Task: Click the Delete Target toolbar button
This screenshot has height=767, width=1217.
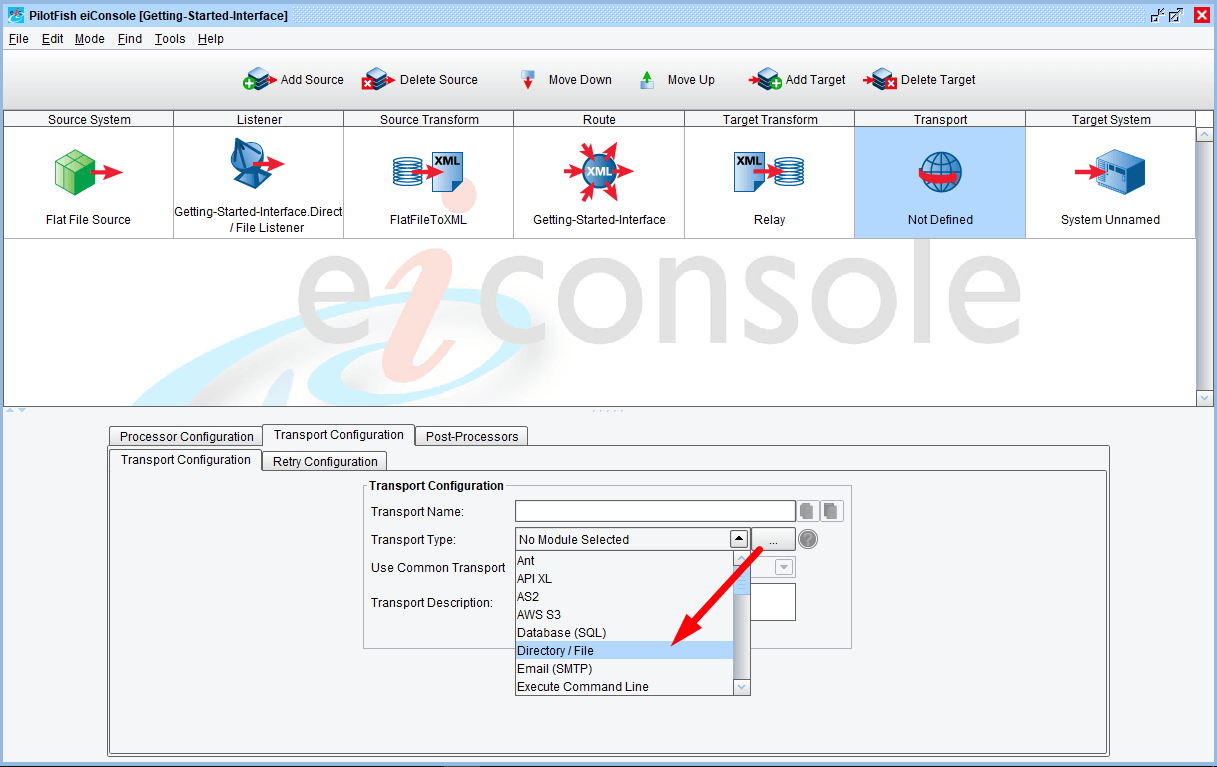Action: click(919, 80)
